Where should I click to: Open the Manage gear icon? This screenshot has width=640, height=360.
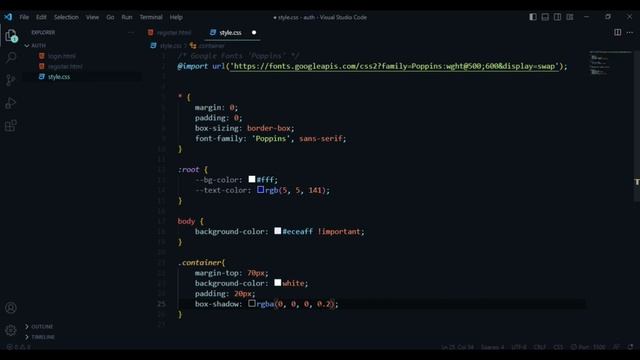[x=11, y=330]
